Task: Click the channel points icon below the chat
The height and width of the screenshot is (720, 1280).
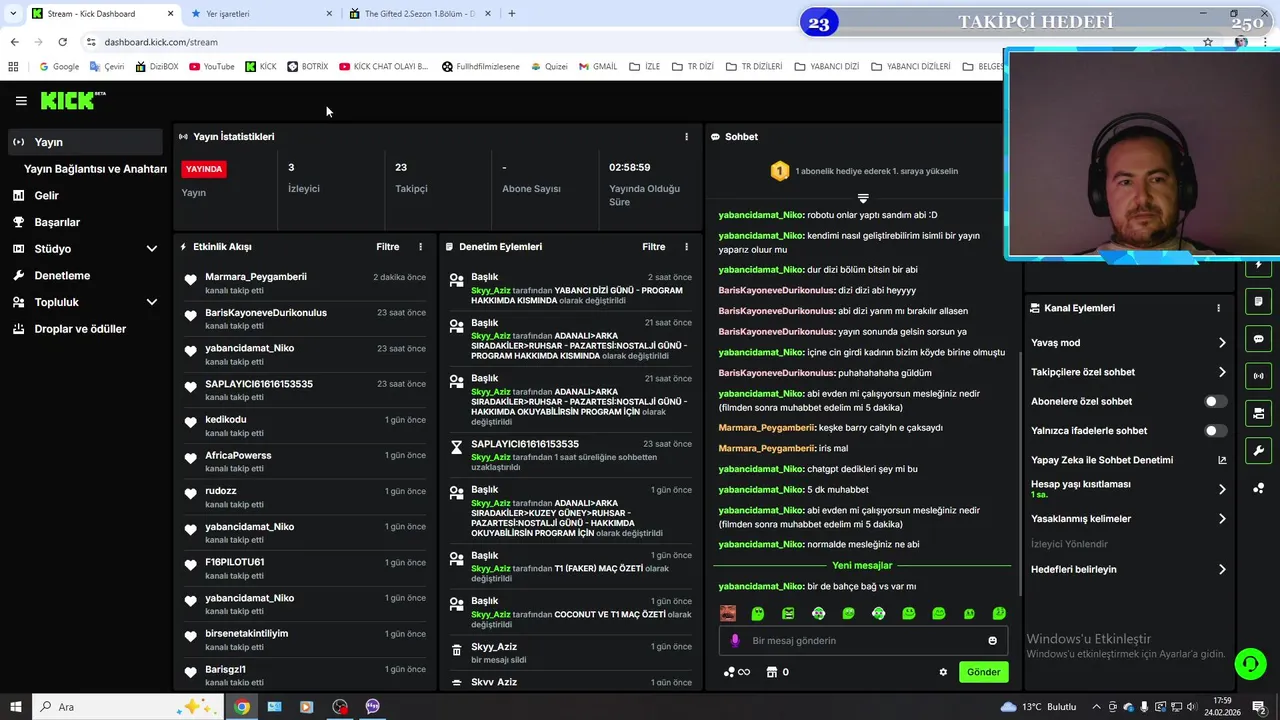Action: pyautogui.click(x=736, y=672)
